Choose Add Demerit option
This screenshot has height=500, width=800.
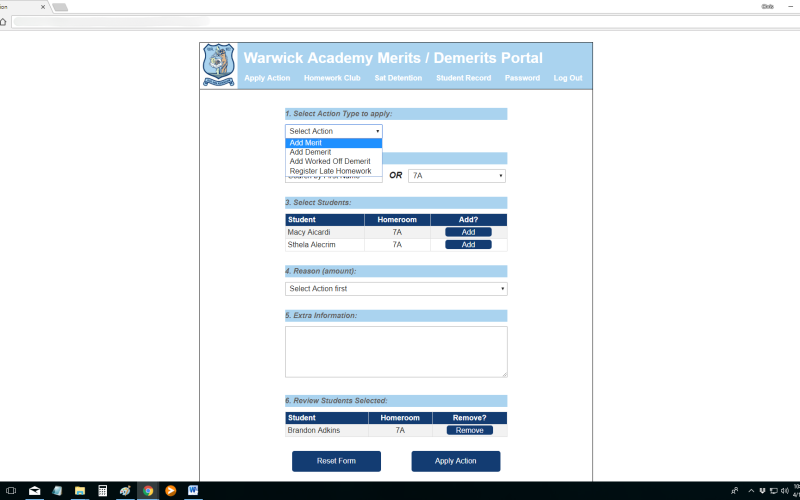click(334, 152)
